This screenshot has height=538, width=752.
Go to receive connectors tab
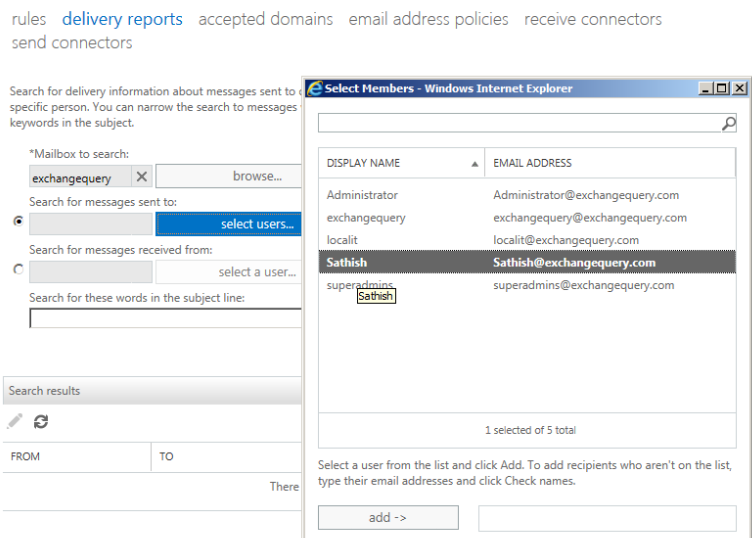point(593,19)
